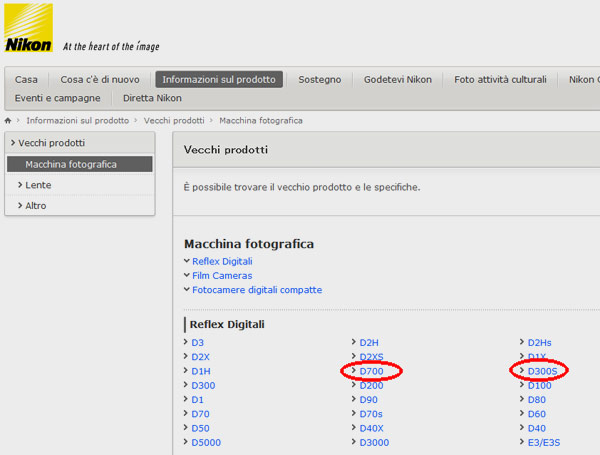Click the Diretta Nikon tab

tap(152, 98)
